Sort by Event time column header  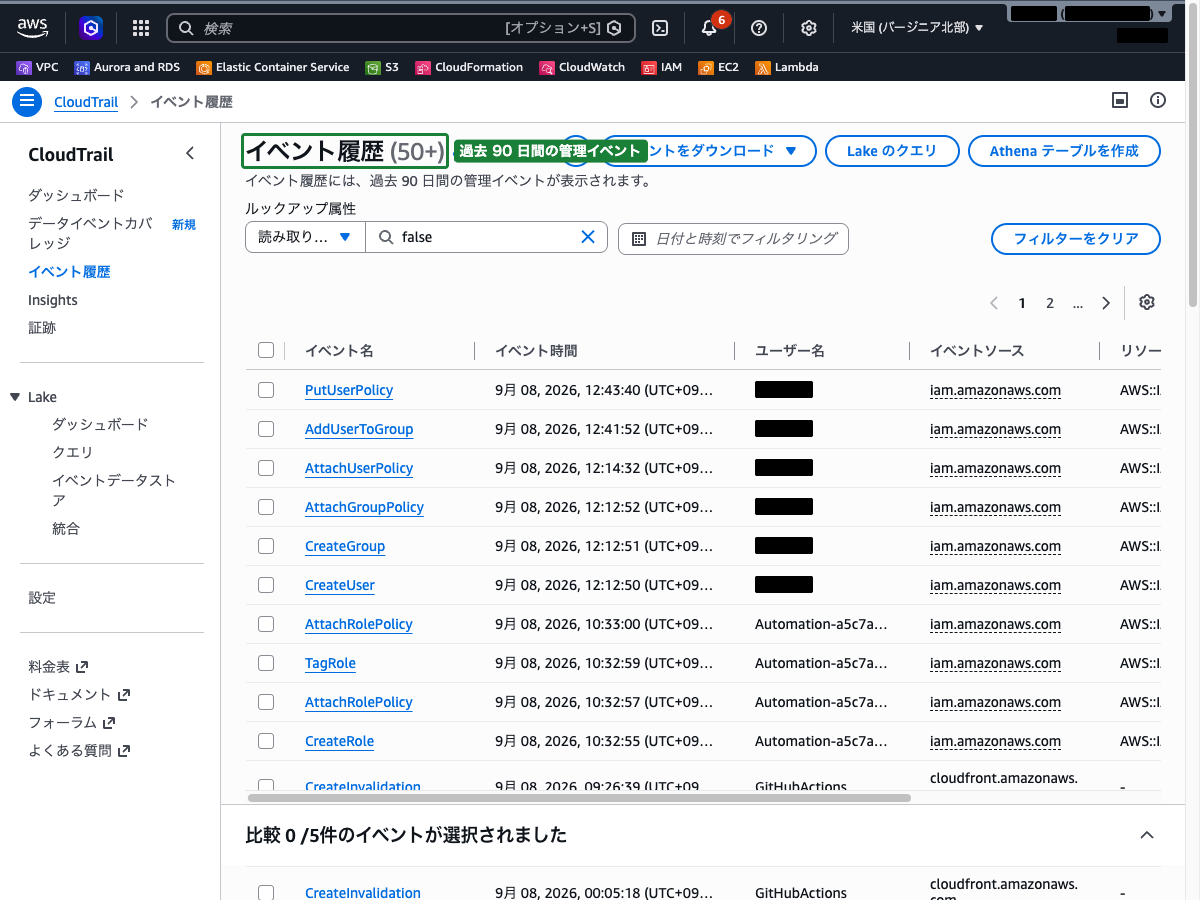pos(536,350)
